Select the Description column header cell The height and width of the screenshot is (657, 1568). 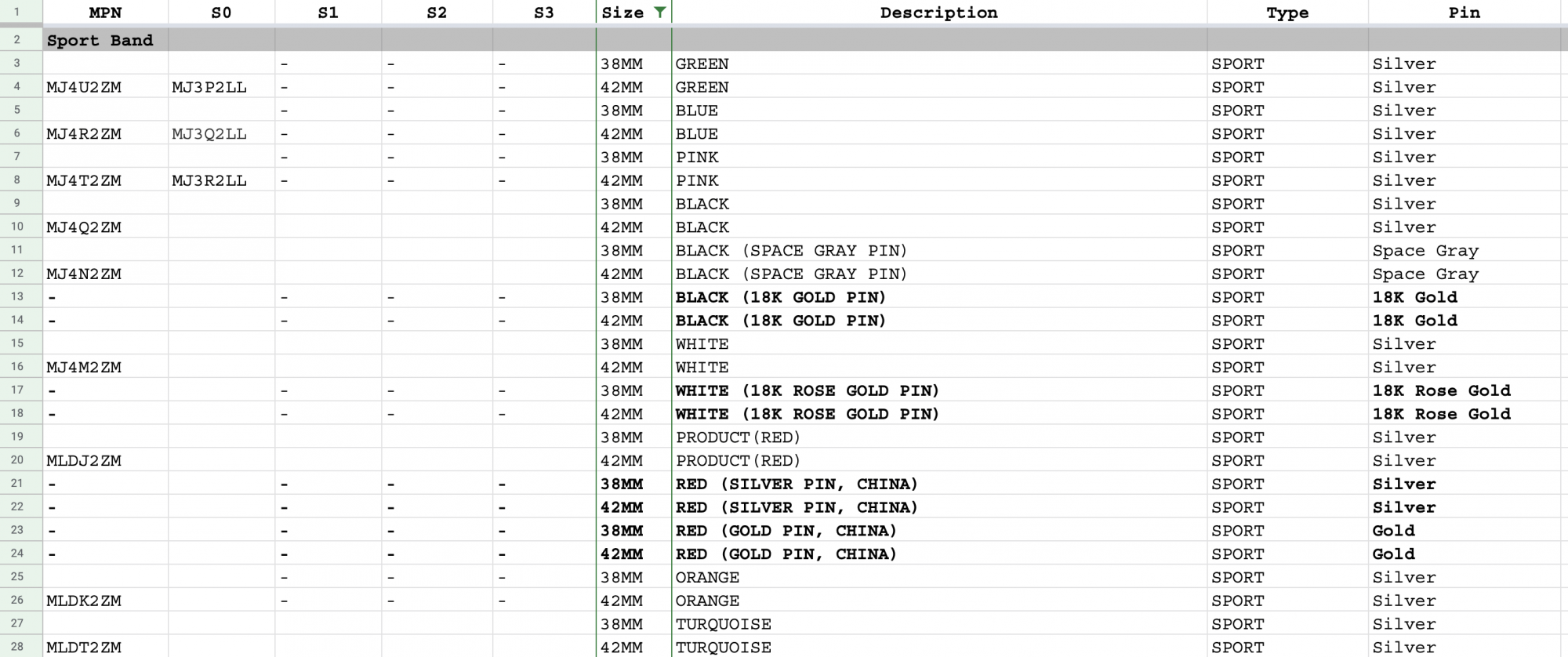[939, 13]
